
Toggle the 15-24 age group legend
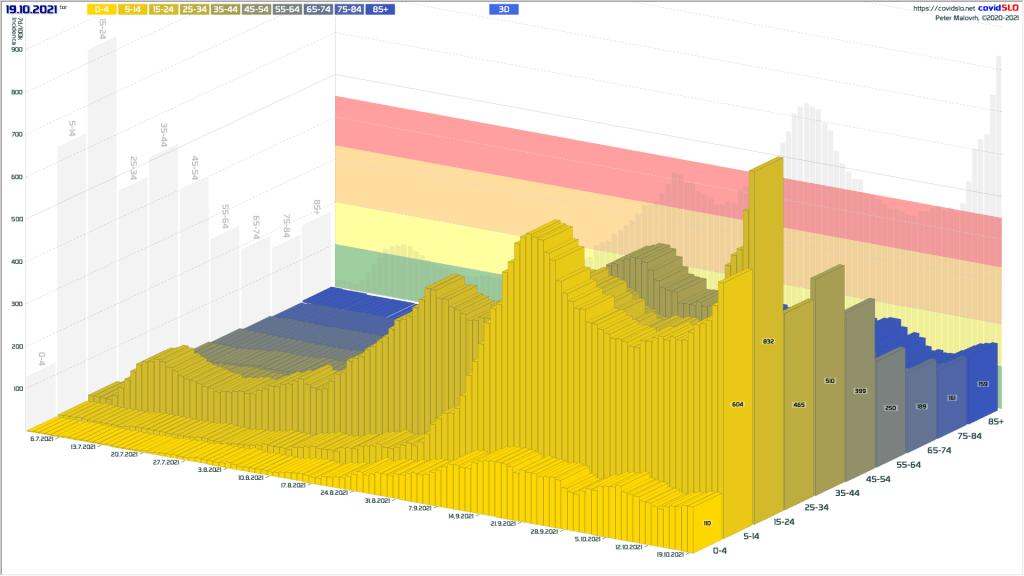pyautogui.click(x=164, y=9)
